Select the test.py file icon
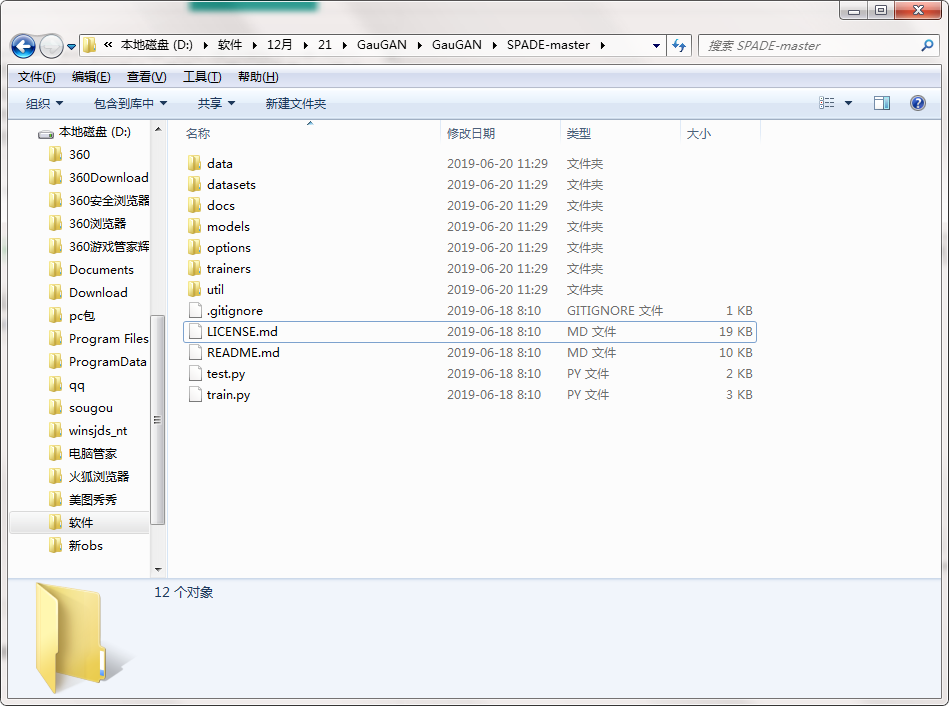 [x=195, y=374]
